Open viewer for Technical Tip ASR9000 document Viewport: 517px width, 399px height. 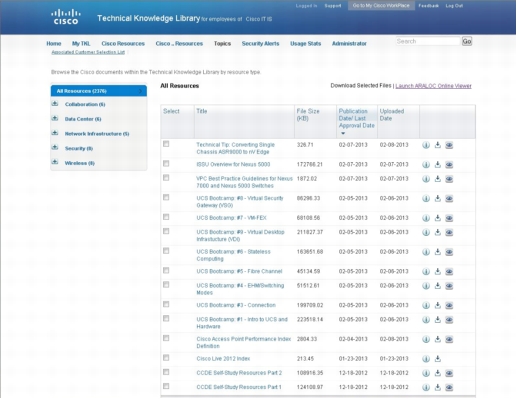[x=449, y=145]
